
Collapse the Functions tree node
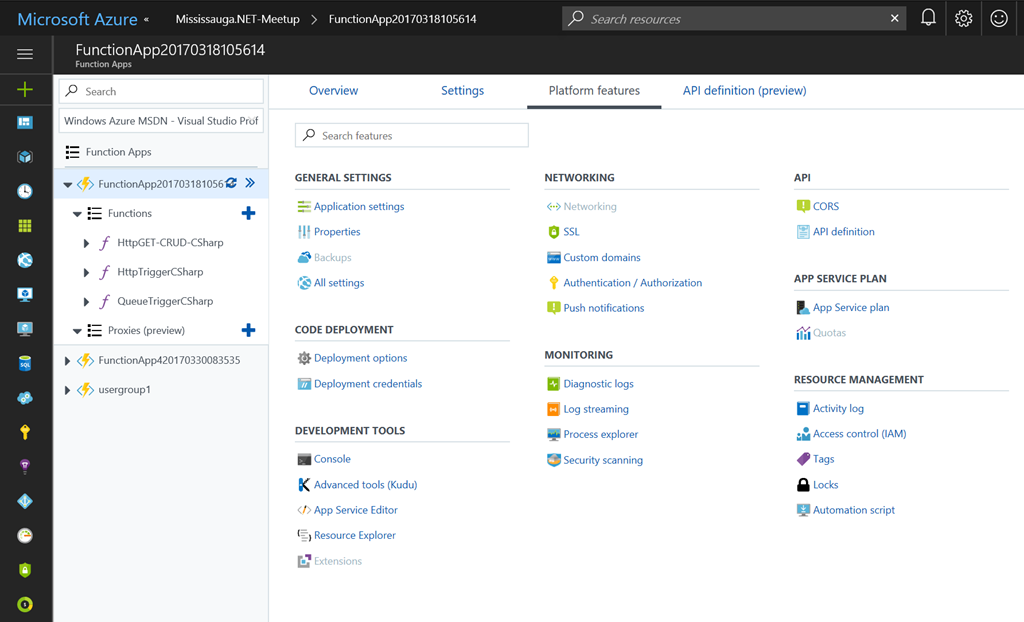coord(78,214)
